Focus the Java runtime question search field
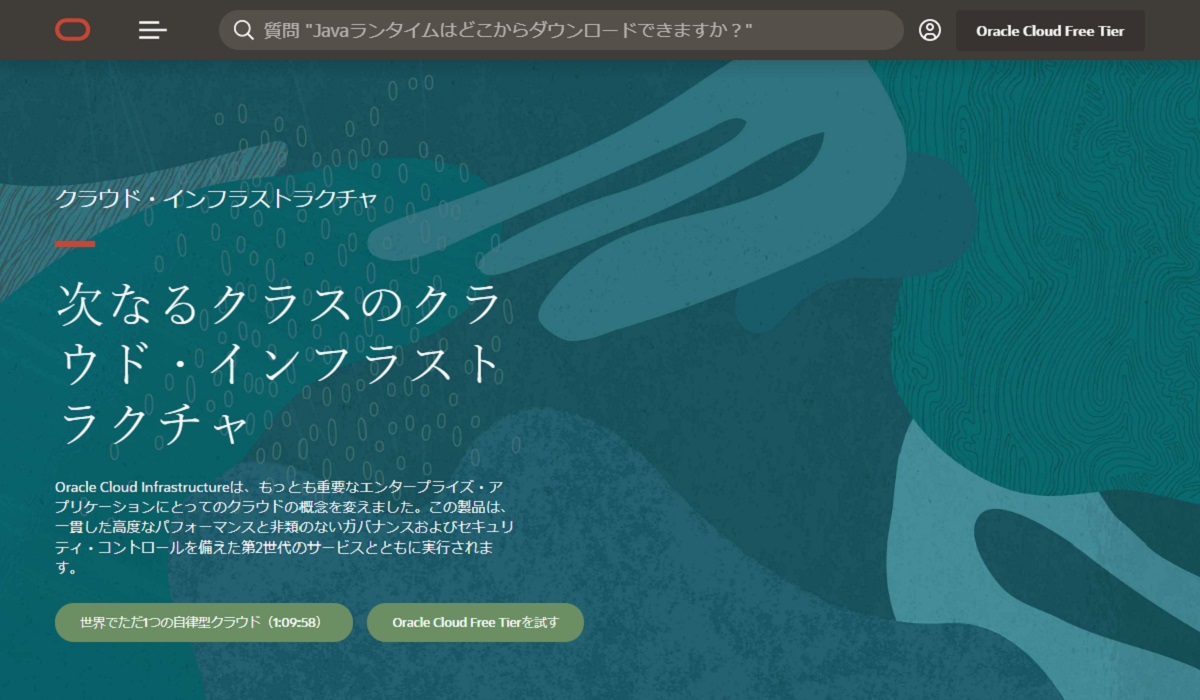 click(561, 30)
